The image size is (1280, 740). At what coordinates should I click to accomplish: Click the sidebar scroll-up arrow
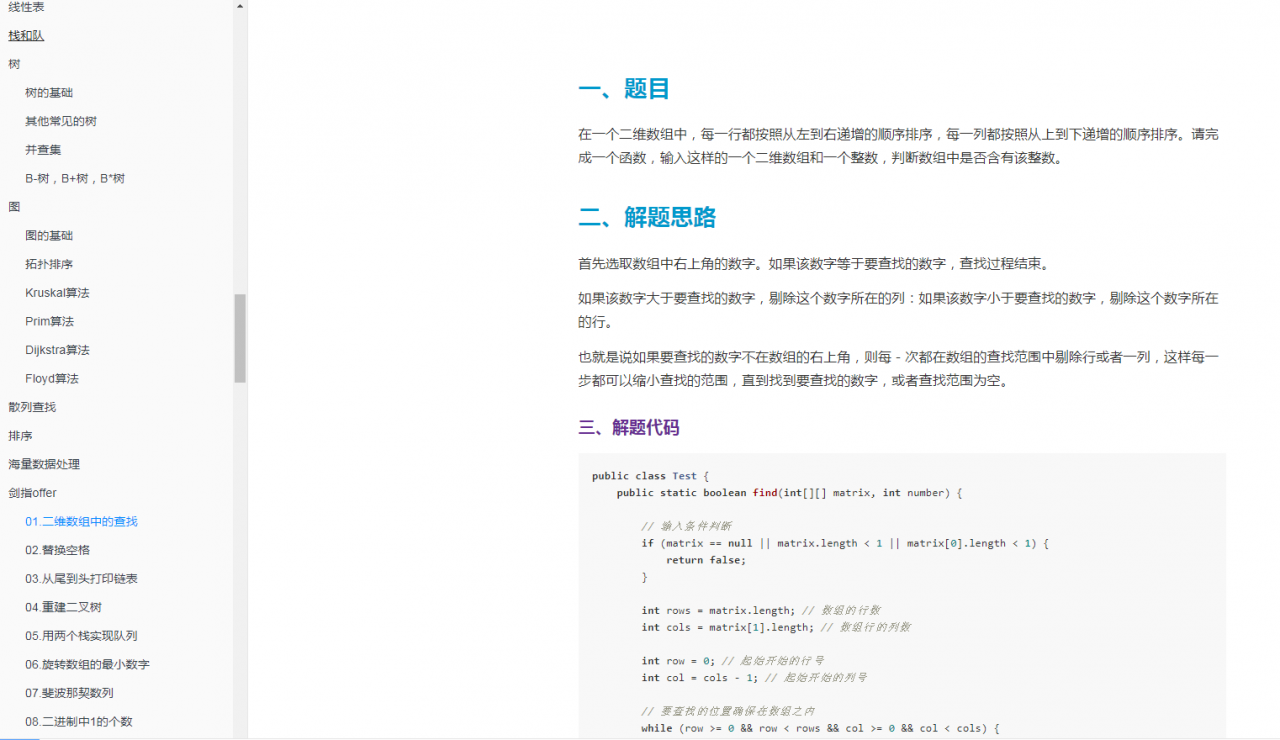click(240, 6)
